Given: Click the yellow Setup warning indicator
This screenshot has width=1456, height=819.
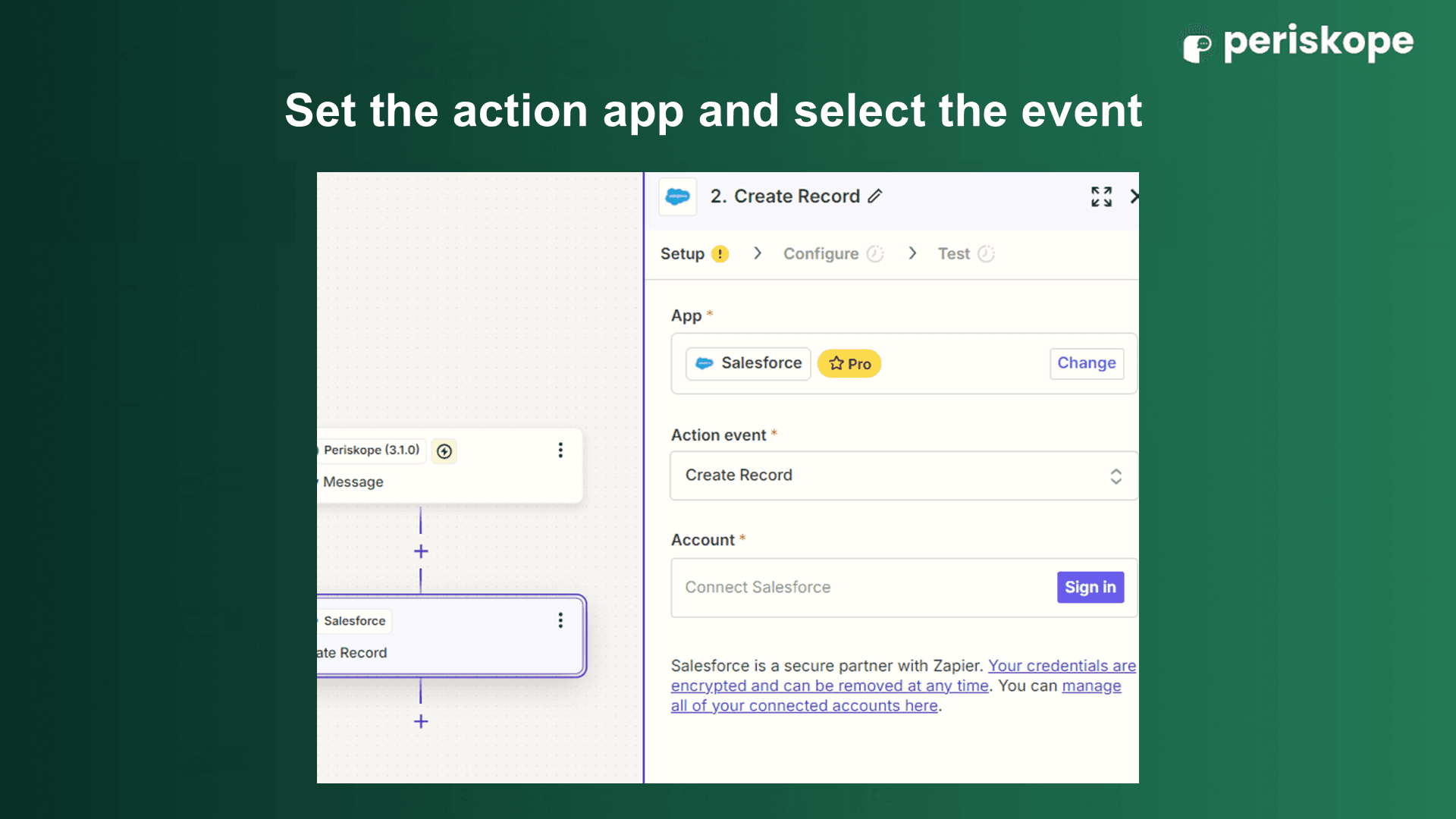Looking at the screenshot, I should 720,254.
